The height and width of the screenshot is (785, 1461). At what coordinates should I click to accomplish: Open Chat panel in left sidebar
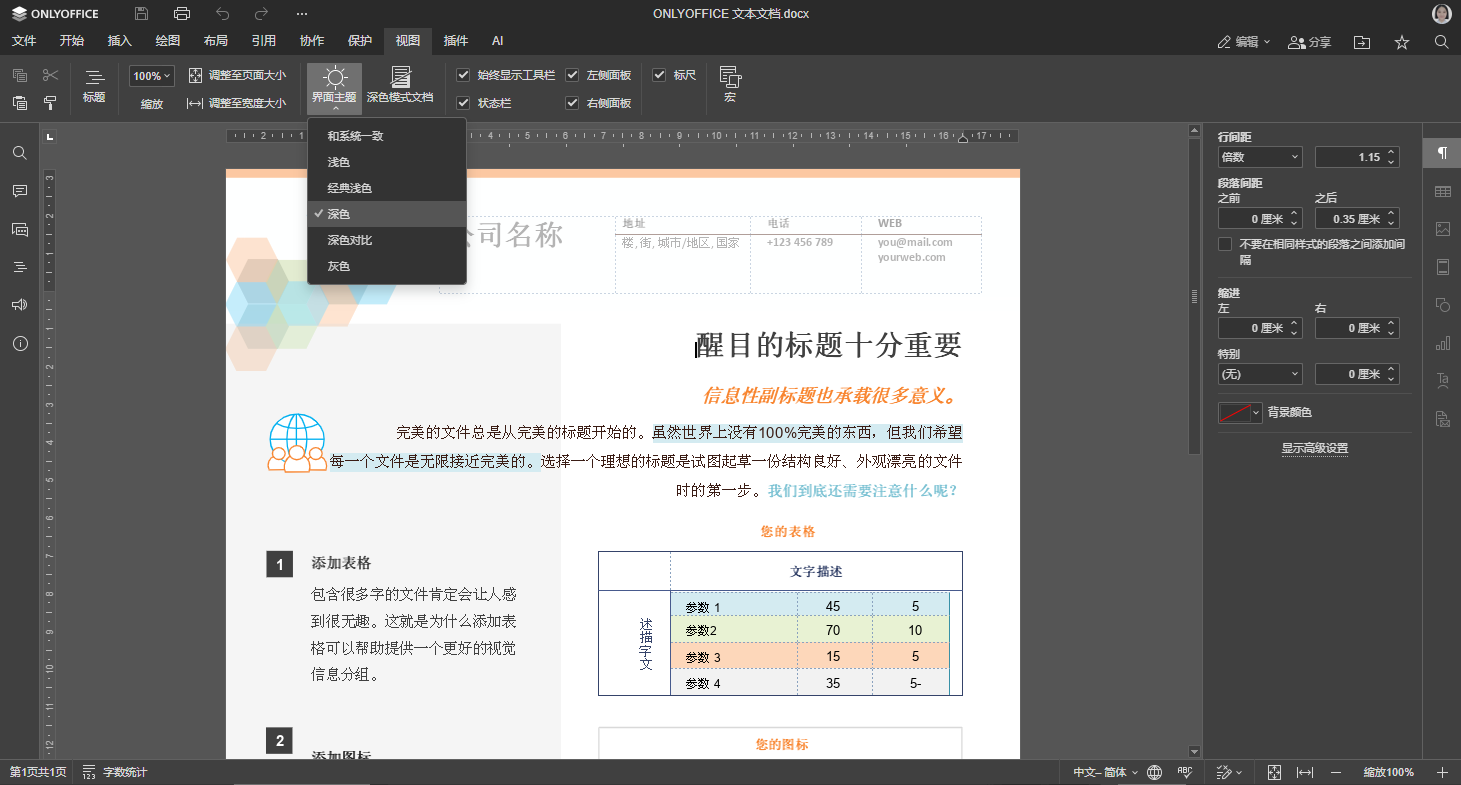click(20, 229)
